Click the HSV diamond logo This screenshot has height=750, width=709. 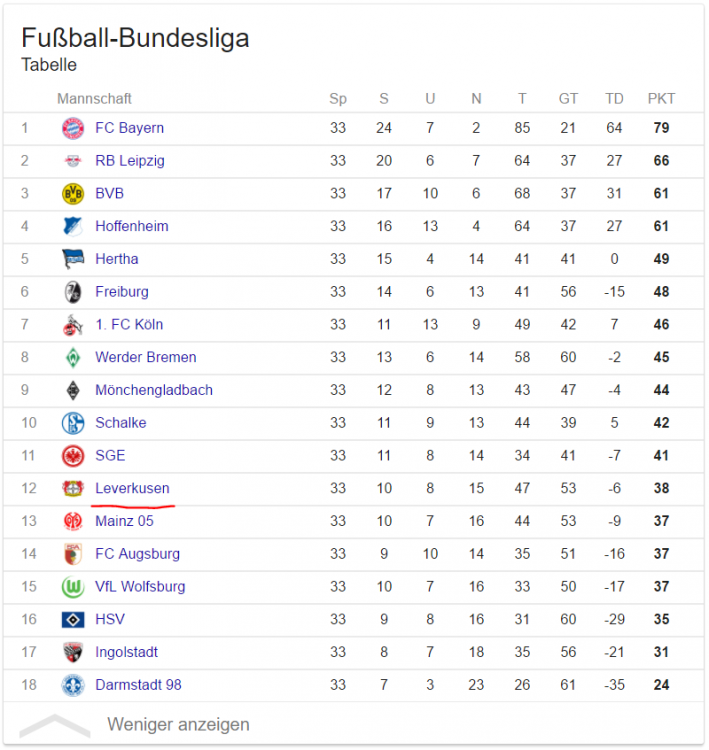point(73,620)
